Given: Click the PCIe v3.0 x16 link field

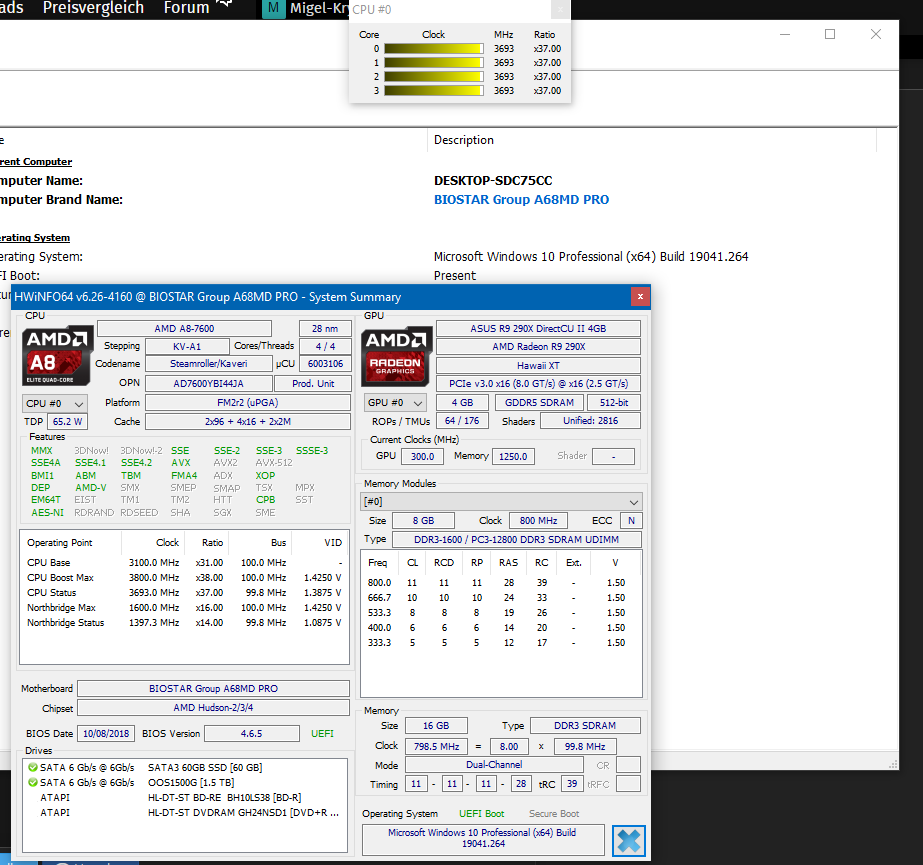Looking at the screenshot, I should 538,384.
